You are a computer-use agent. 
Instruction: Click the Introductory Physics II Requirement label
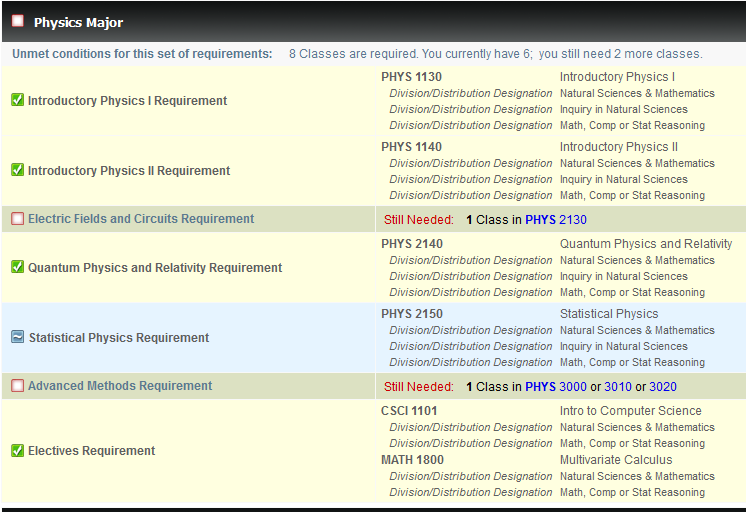click(129, 171)
